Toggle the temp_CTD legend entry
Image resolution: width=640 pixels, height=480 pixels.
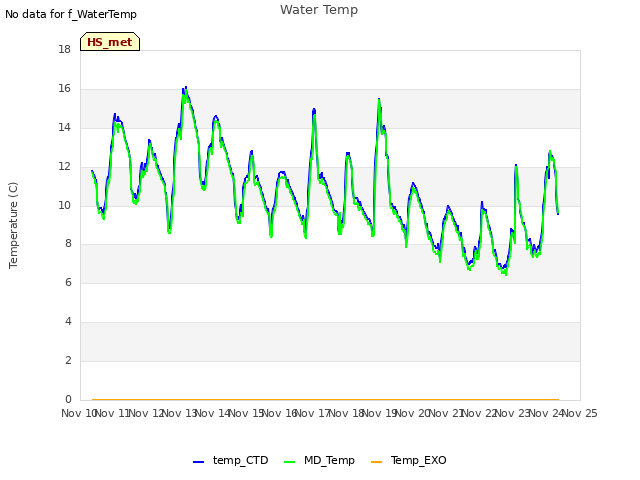click(231, 460)
